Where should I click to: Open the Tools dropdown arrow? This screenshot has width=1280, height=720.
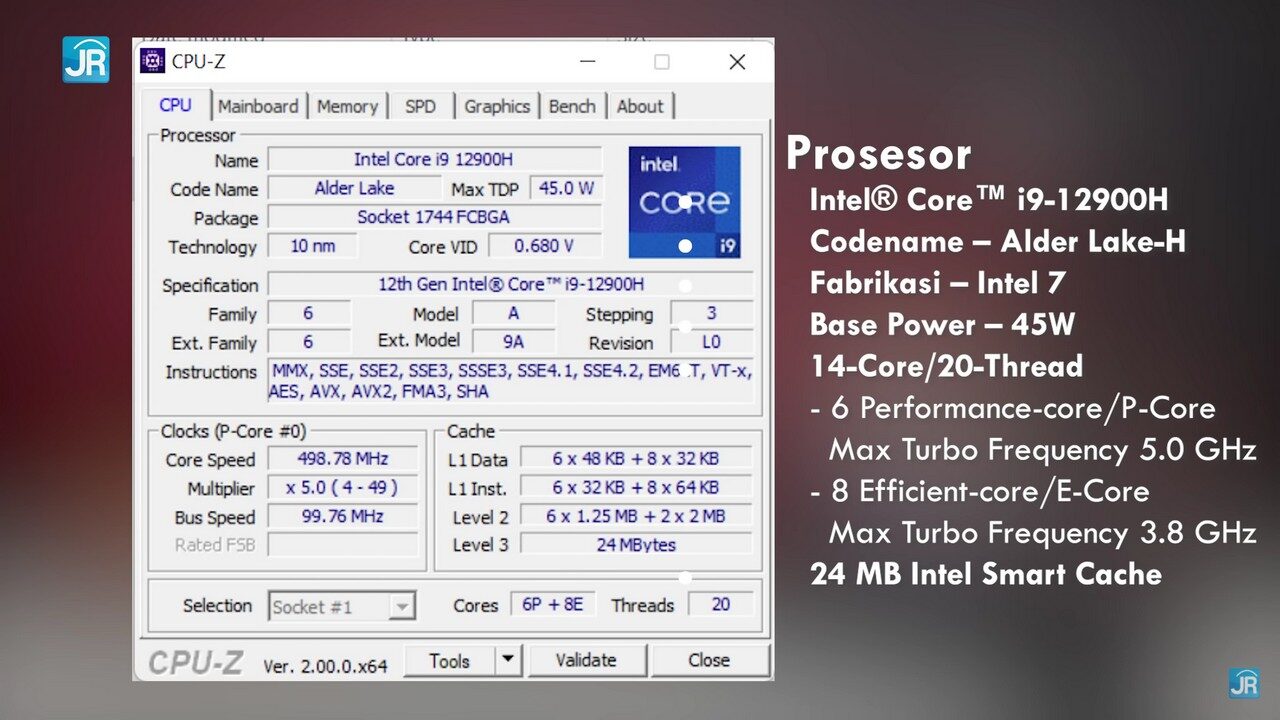[508, 660]
